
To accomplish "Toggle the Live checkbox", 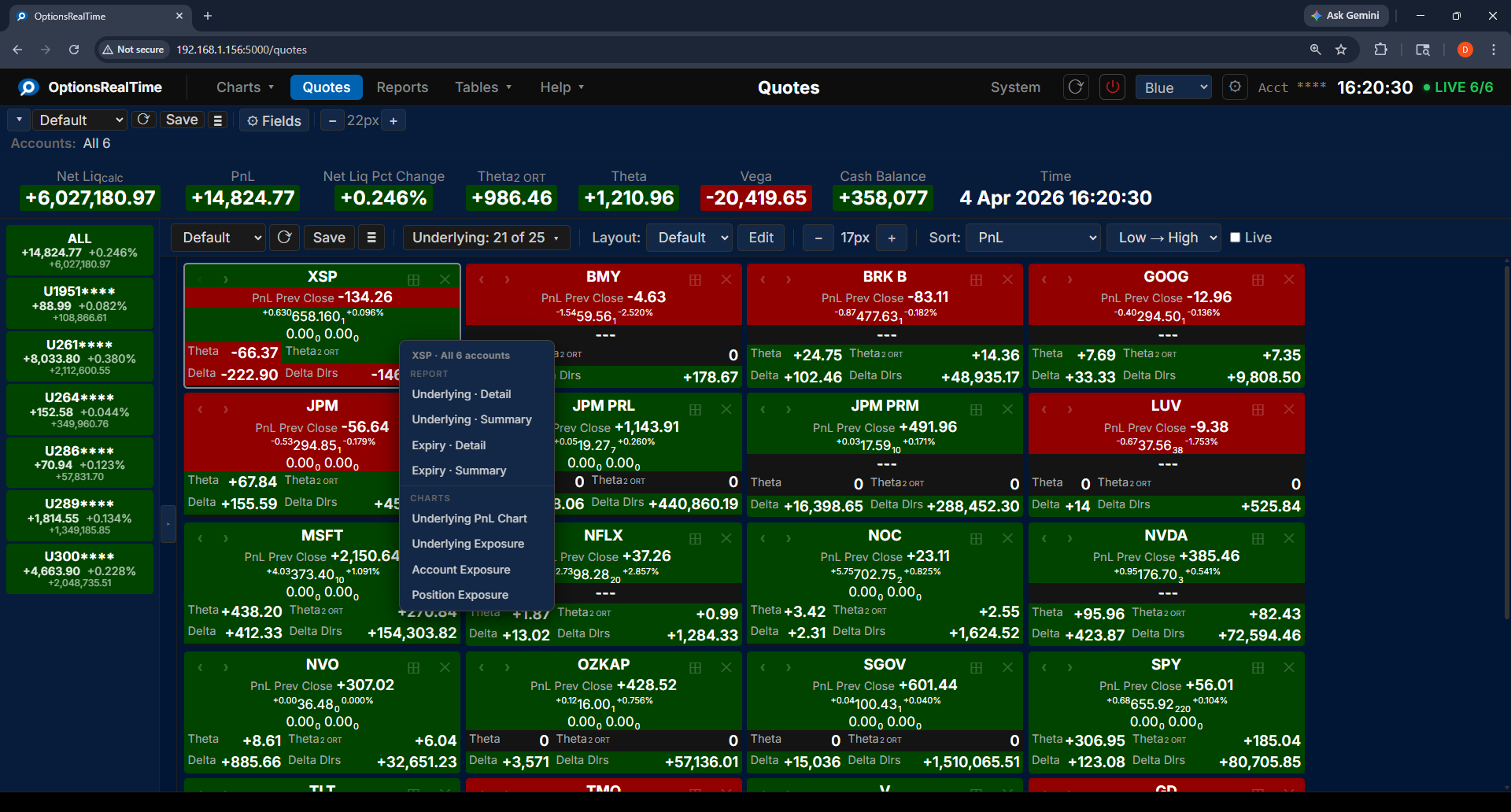I will (1236, 238).
